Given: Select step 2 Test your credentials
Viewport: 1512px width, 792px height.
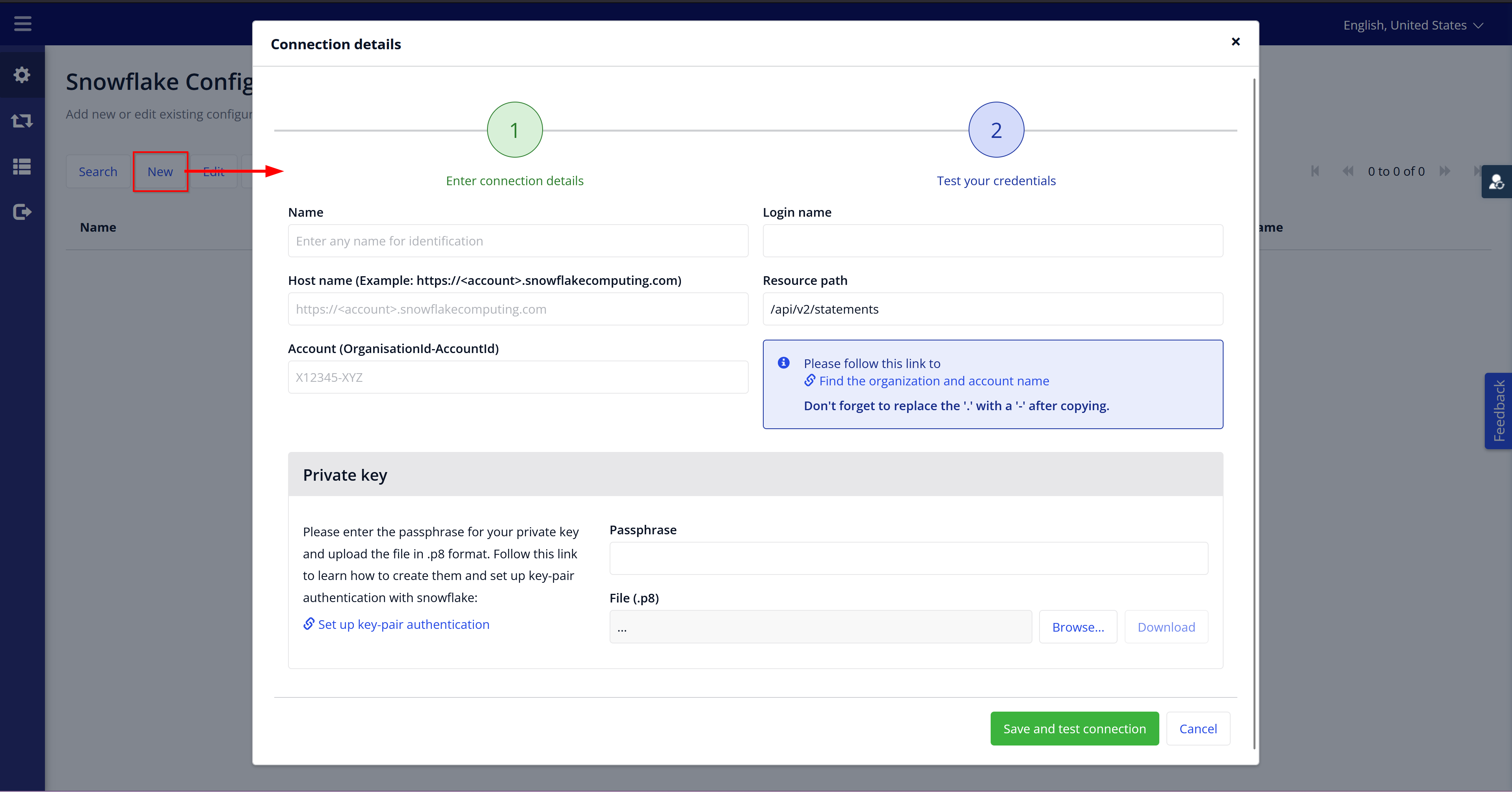Looking at the screenshot, I should (x=996, y=130).
